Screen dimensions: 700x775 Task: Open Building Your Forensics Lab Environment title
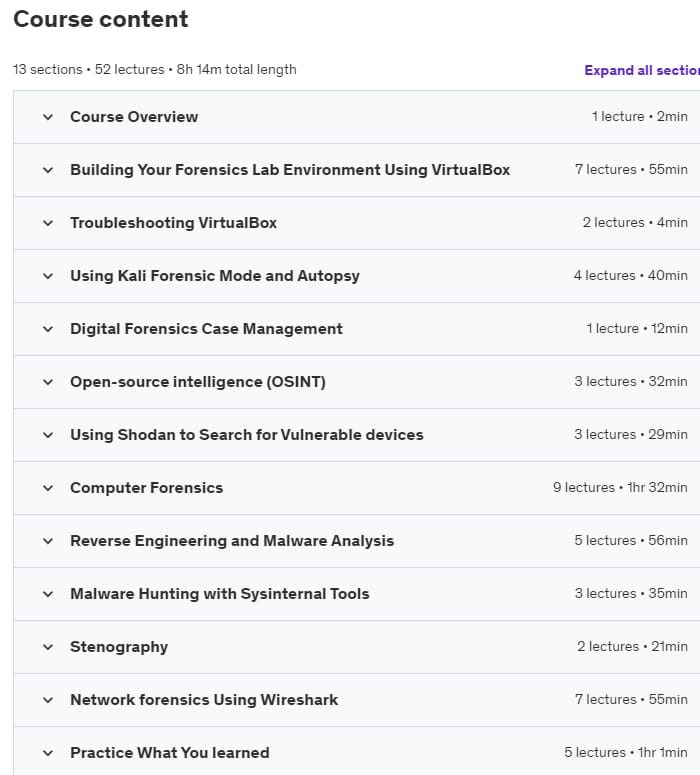click(x=290, y=170)
